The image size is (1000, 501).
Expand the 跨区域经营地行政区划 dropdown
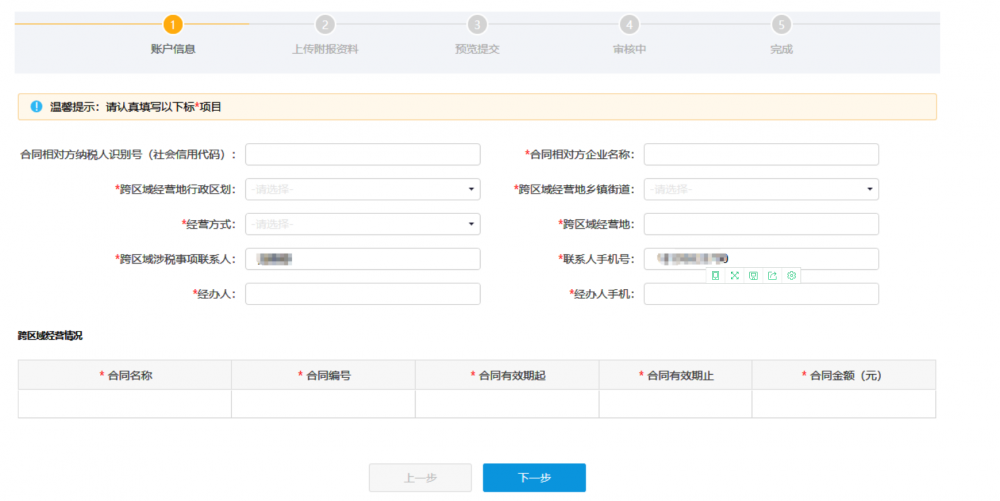[x=362, y=189]
